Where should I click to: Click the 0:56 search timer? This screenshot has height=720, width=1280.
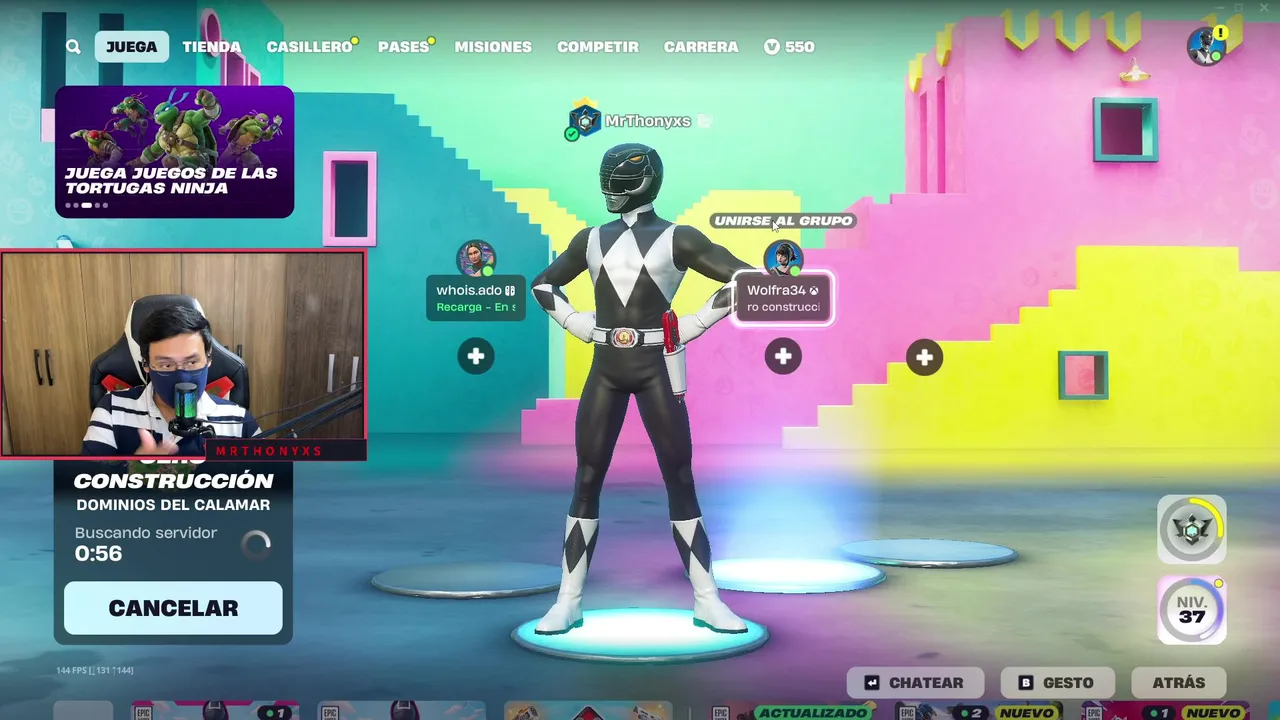98,554
